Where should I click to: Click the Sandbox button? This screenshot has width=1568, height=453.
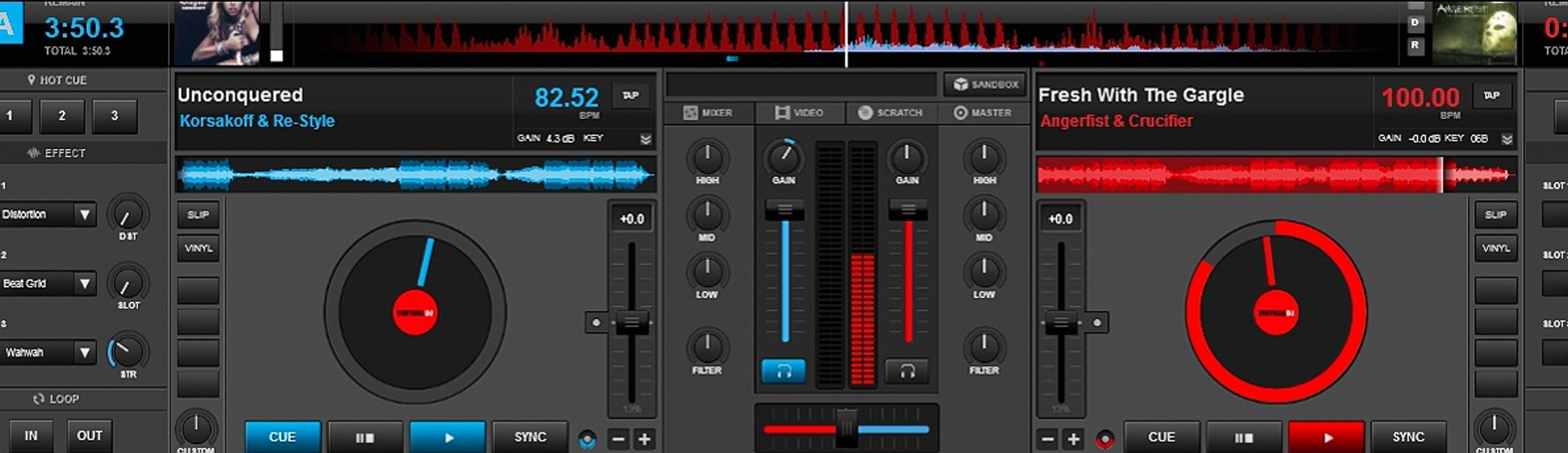(985, 84)
